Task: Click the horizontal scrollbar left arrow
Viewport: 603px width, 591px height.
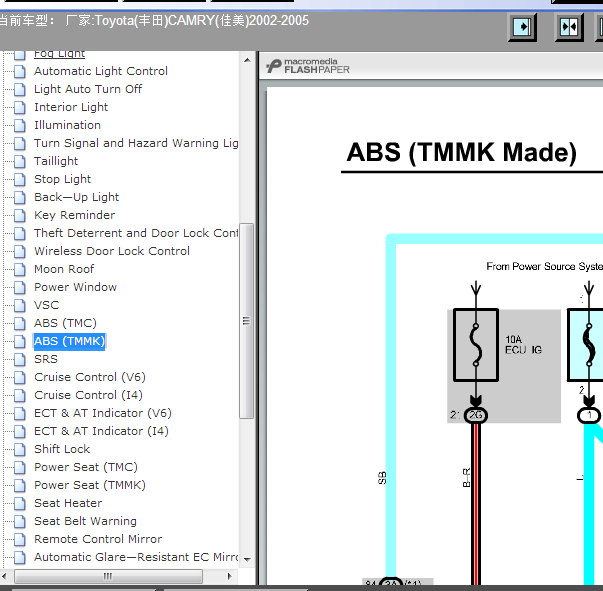Action: 5,576
